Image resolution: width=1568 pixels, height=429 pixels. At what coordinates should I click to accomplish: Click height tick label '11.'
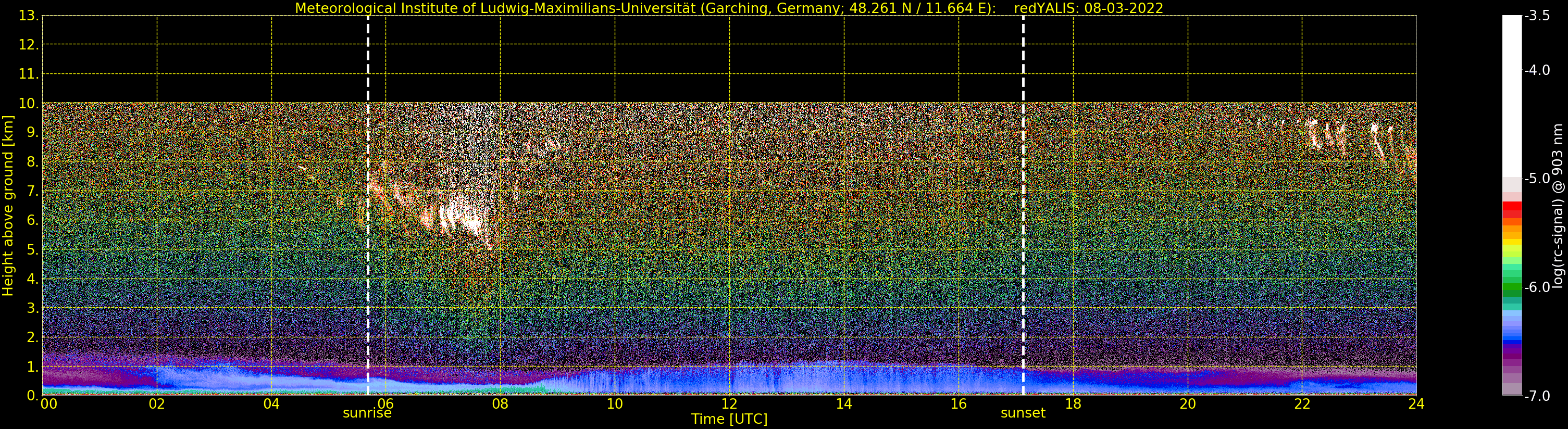(x=29, y=74)
